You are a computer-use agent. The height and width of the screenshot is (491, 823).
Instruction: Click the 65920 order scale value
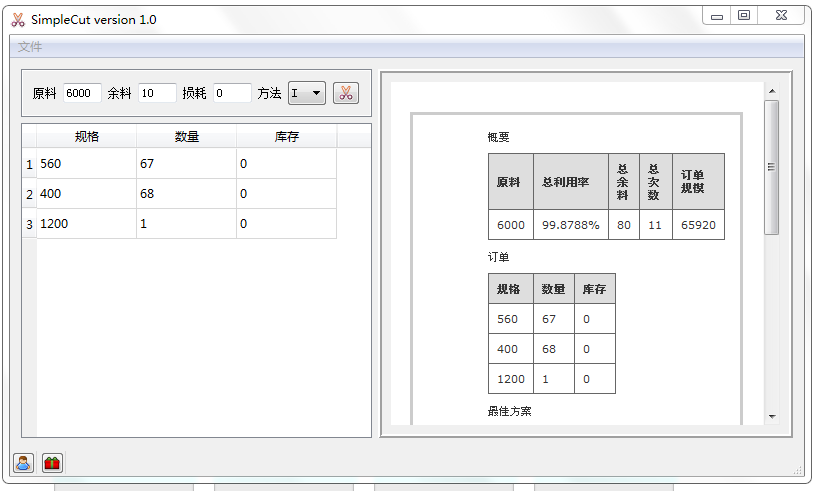(698, 225)
